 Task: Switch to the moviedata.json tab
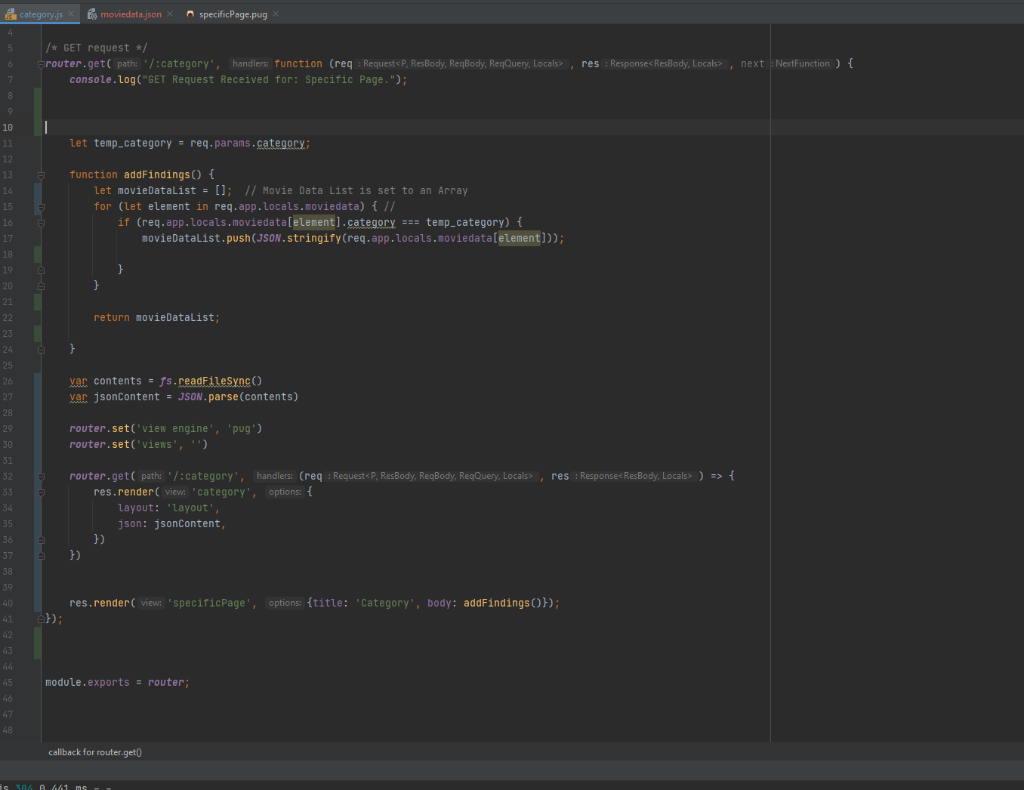(130, 14)
